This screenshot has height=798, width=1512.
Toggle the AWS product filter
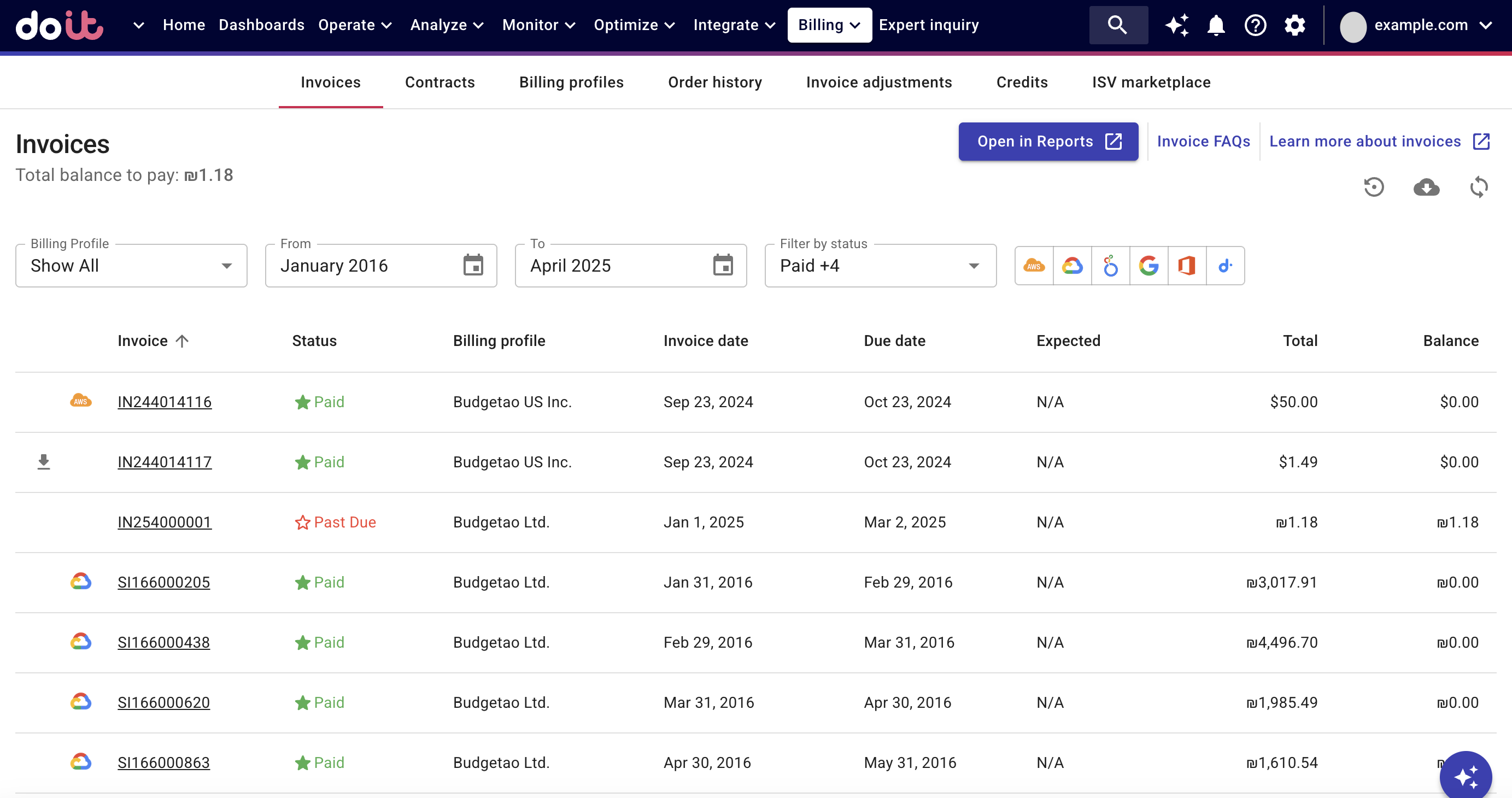pos(1034,266)
